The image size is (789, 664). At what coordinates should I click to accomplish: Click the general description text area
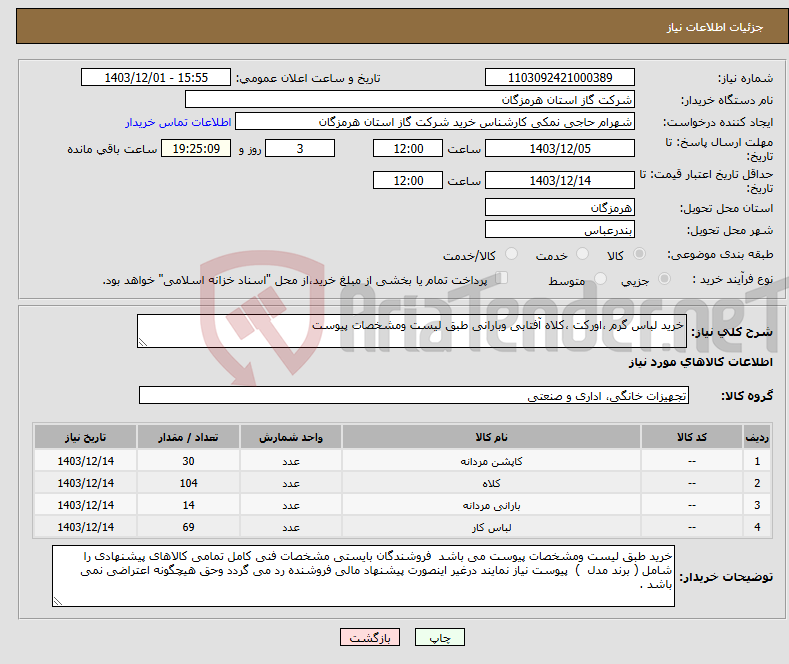click(x=412, y=331)
